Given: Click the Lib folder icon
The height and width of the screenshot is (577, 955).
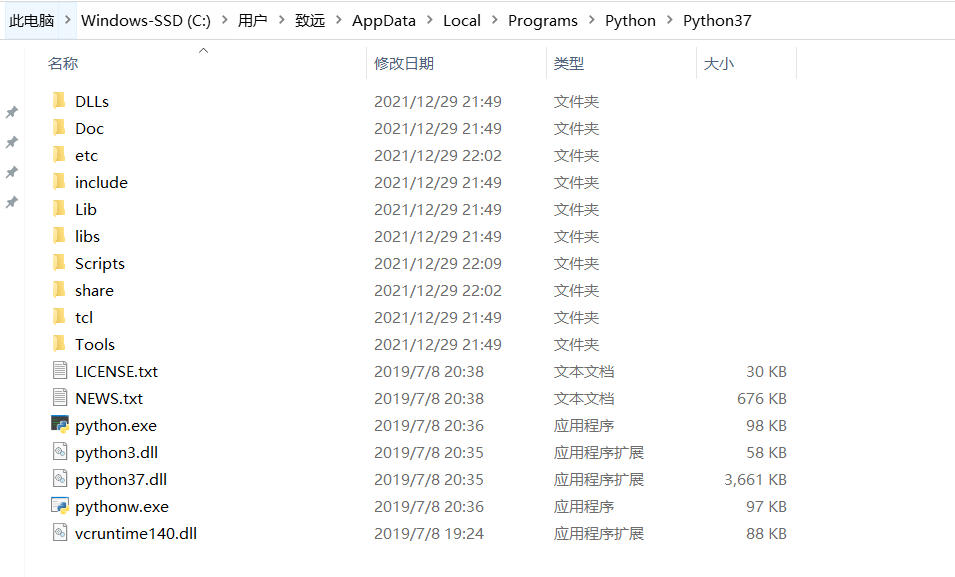Looking at the screenshot, I should click(59, 208).
